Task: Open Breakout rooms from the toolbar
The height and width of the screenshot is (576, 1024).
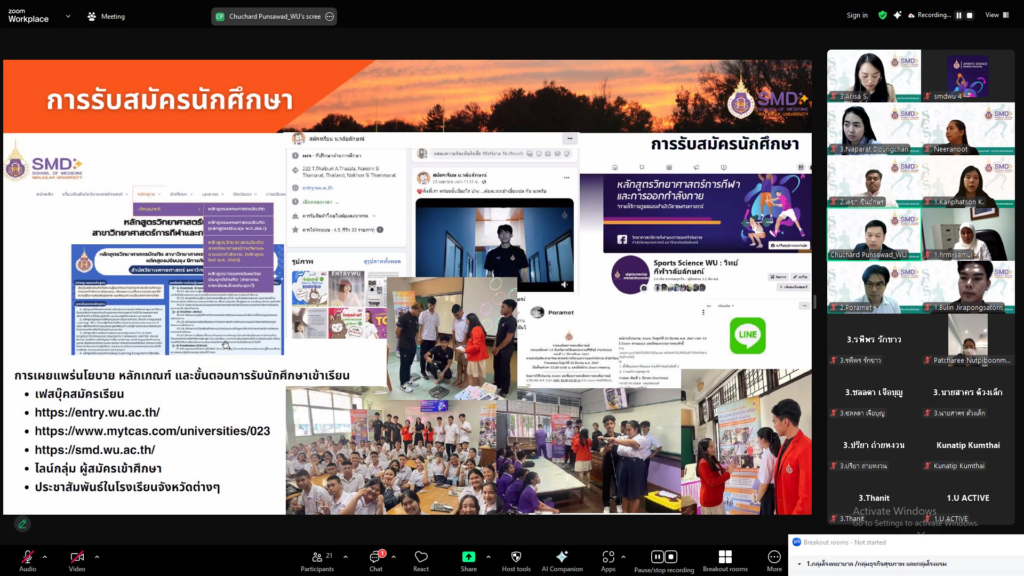Action: 725,560
